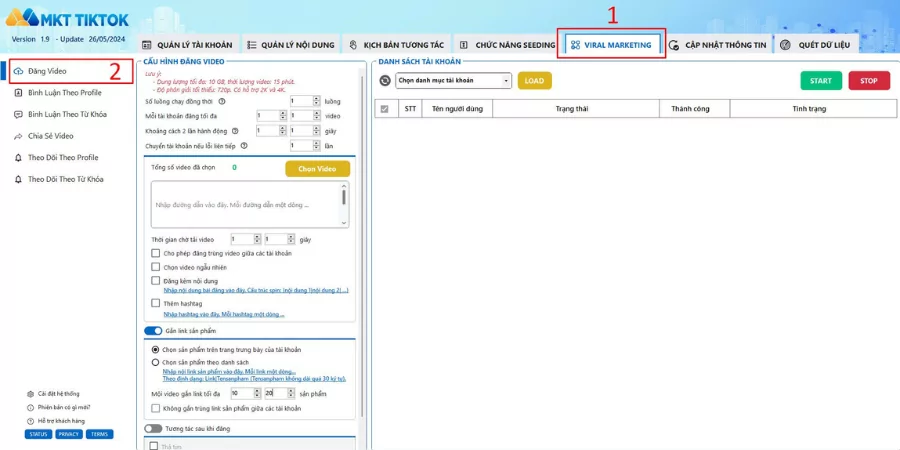Click the PRIVACY button
This screenshot has height=450, width=900.
coord(69,435)
